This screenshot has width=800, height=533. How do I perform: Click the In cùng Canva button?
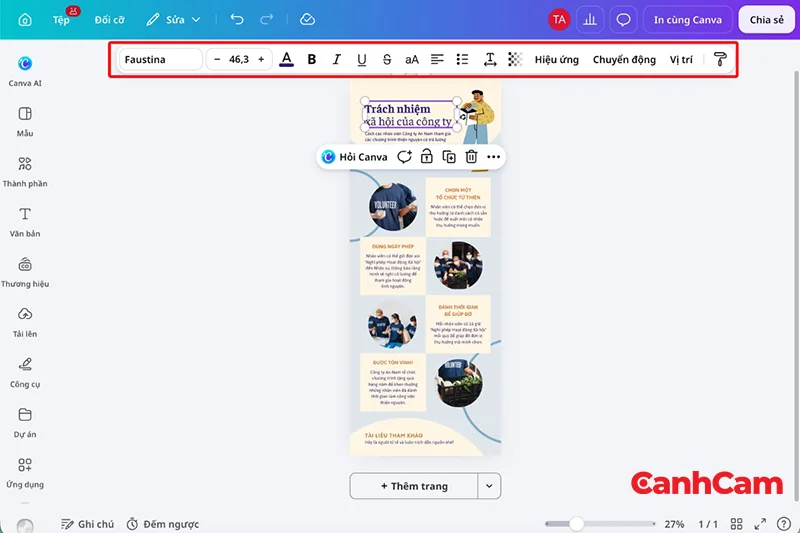(688, 20)
